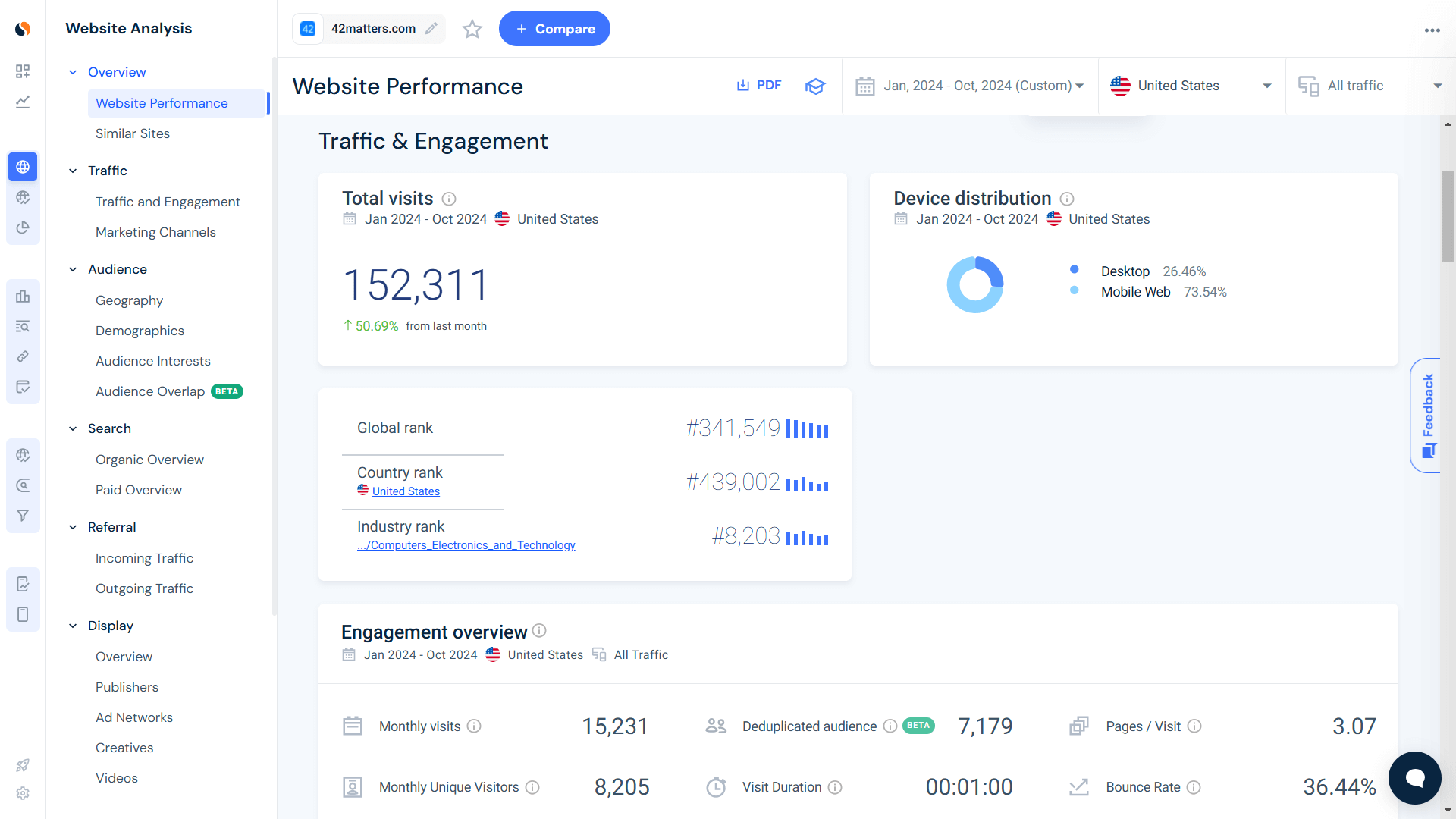The image size is (1456, 819).
Task: Click the Engagement overview info icon
Action: [538, 631]
